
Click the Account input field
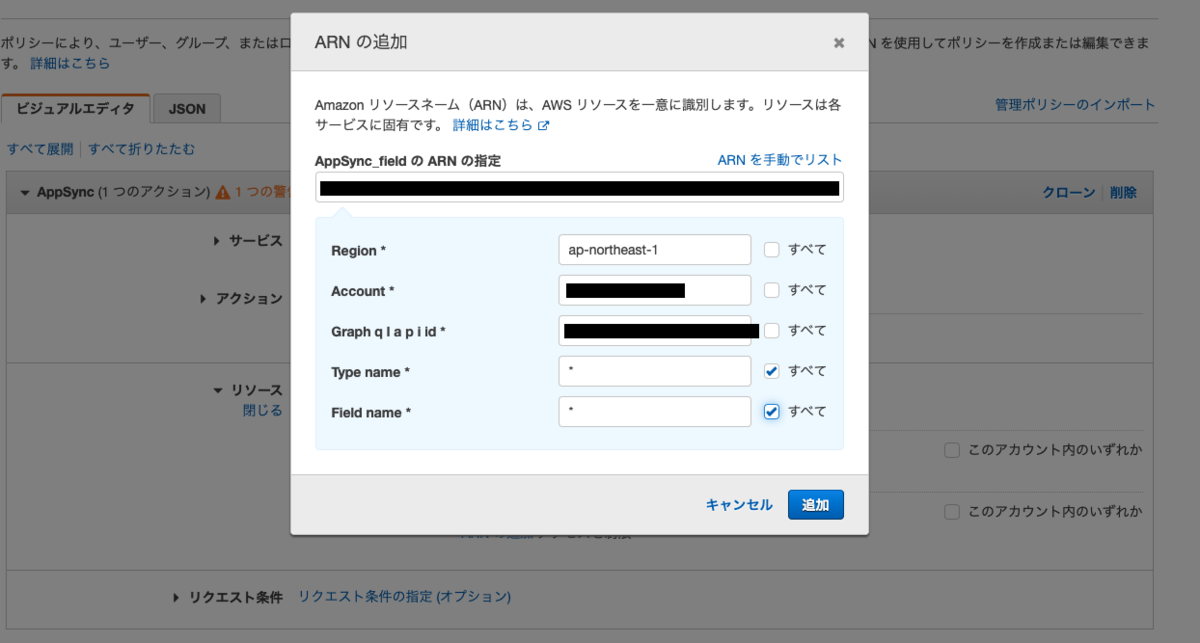click(655, 290)
